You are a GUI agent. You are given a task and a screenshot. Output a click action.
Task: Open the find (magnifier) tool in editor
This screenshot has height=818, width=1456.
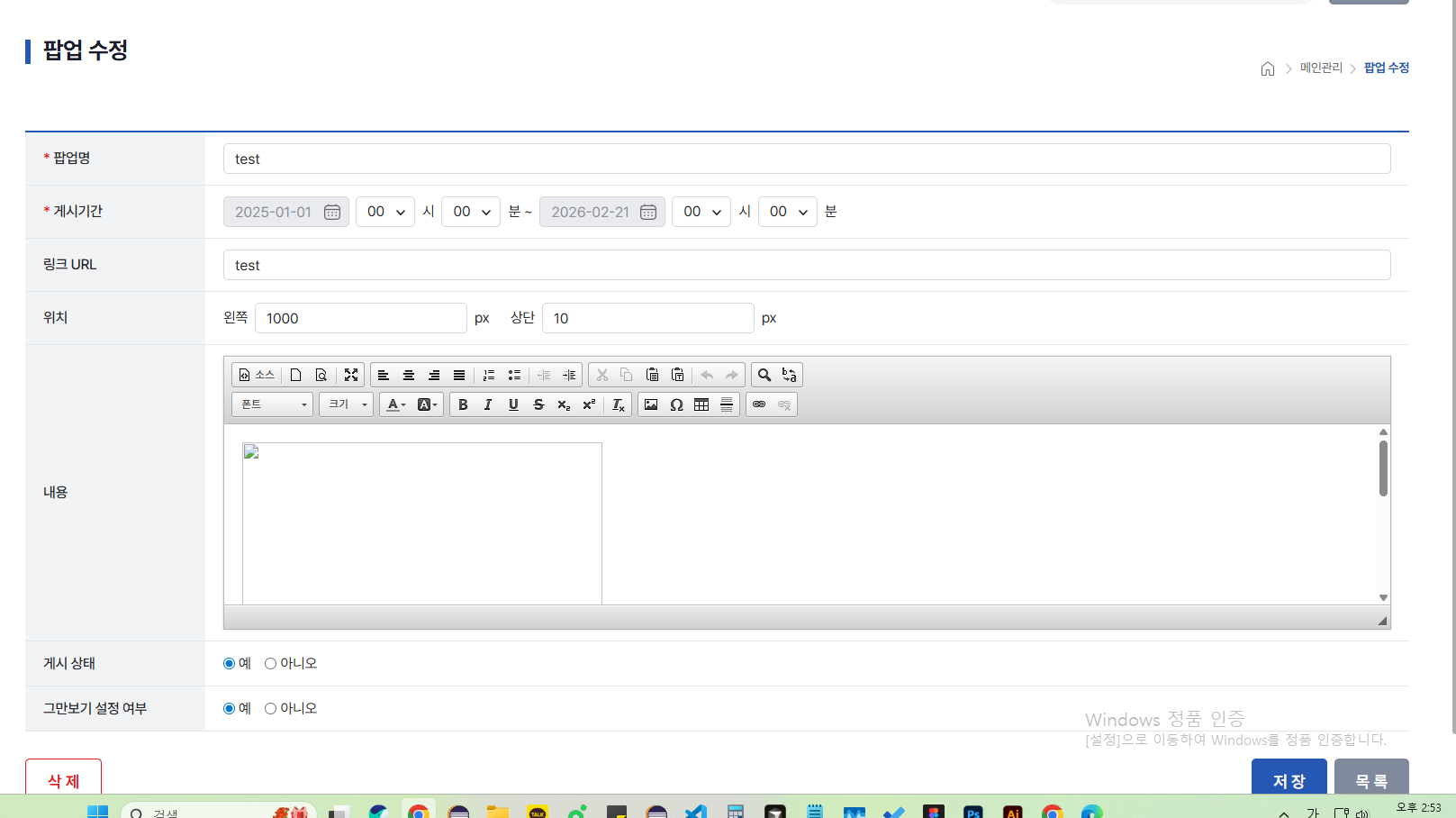(x=764, y=375)
